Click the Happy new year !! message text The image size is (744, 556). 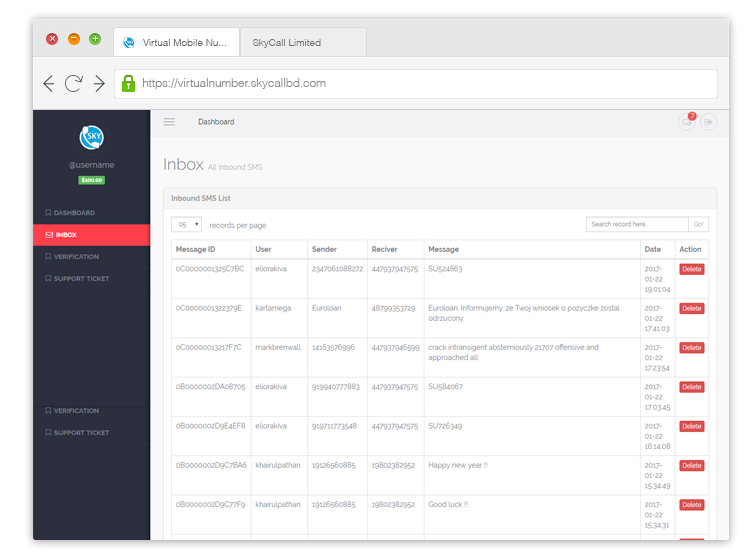coord(458,466)
